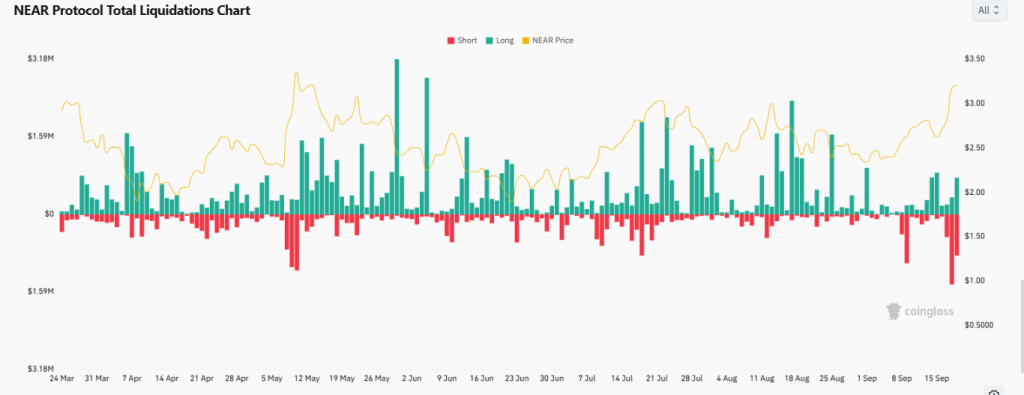The height and width of the screenshot is (395, 1024).
Task: Click the $3.18M top axis label
Action: click(x=40, y=59)
